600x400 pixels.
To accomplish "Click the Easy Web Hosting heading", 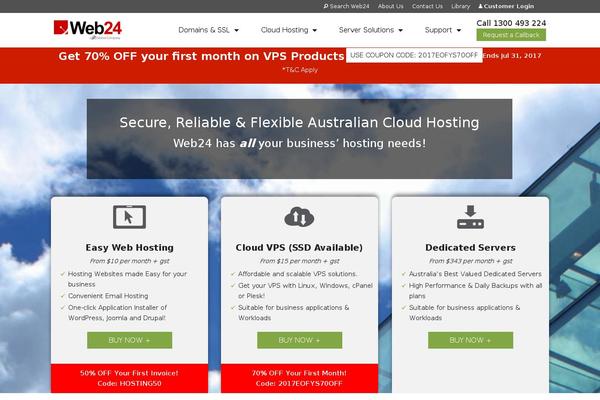I will pyautogui.click(x=129, y=248).
